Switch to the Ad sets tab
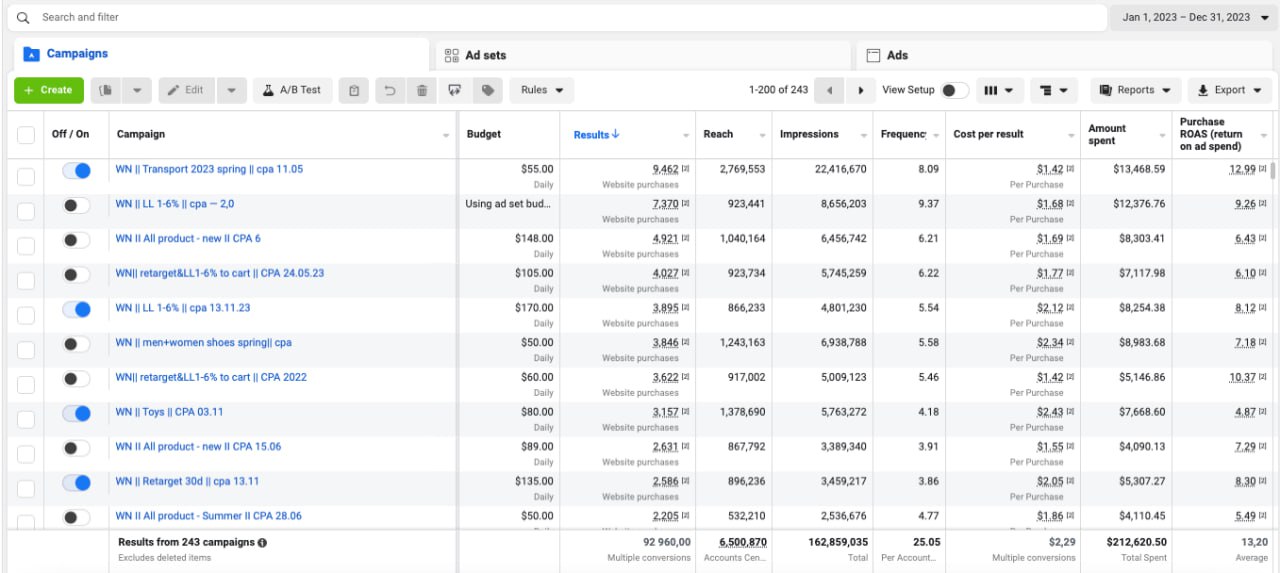The image size is (1280, 573). (486, 55)
